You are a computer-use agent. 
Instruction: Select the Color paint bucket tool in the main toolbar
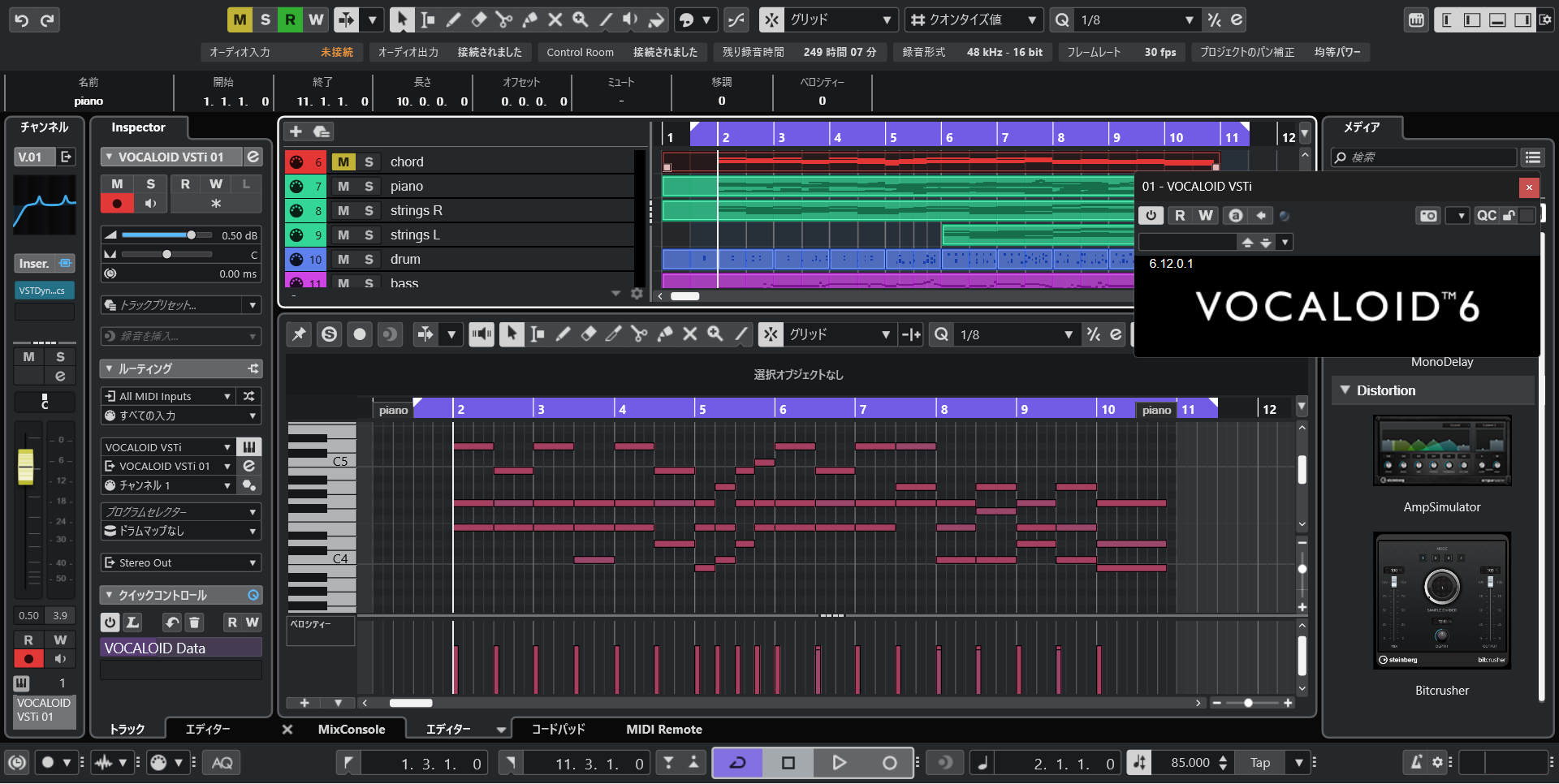coord(656,19)
